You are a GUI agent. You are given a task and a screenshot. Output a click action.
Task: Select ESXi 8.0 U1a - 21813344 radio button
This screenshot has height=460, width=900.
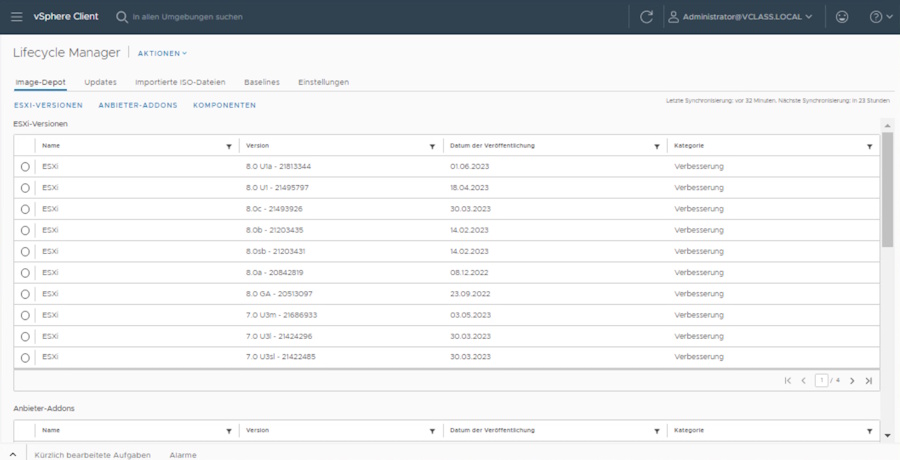[25, 167]
